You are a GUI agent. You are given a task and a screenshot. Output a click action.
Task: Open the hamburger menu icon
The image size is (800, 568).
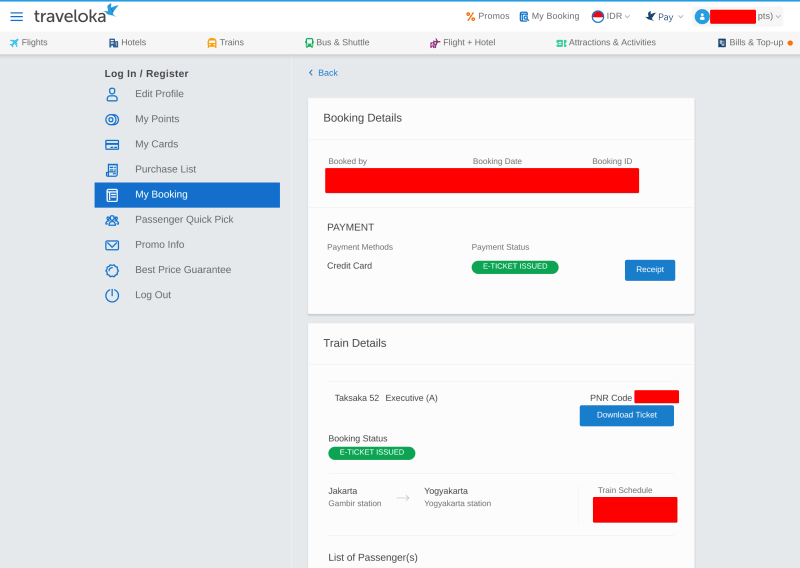(16, 16)
